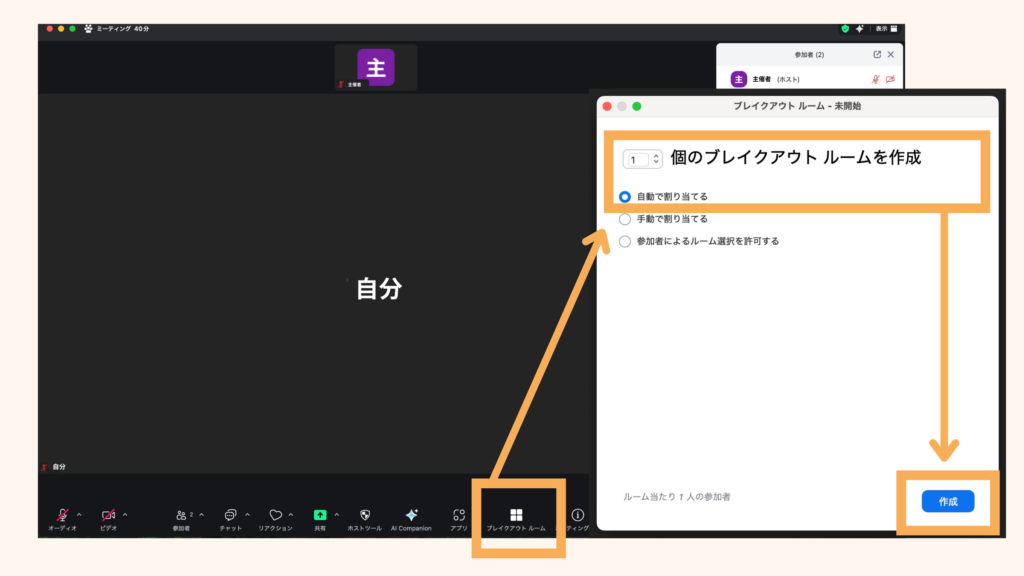Open the ブレイクアウト ルーム icon
The width and height of the screenshot is (1024, 576).
click(x=516, y=513)
